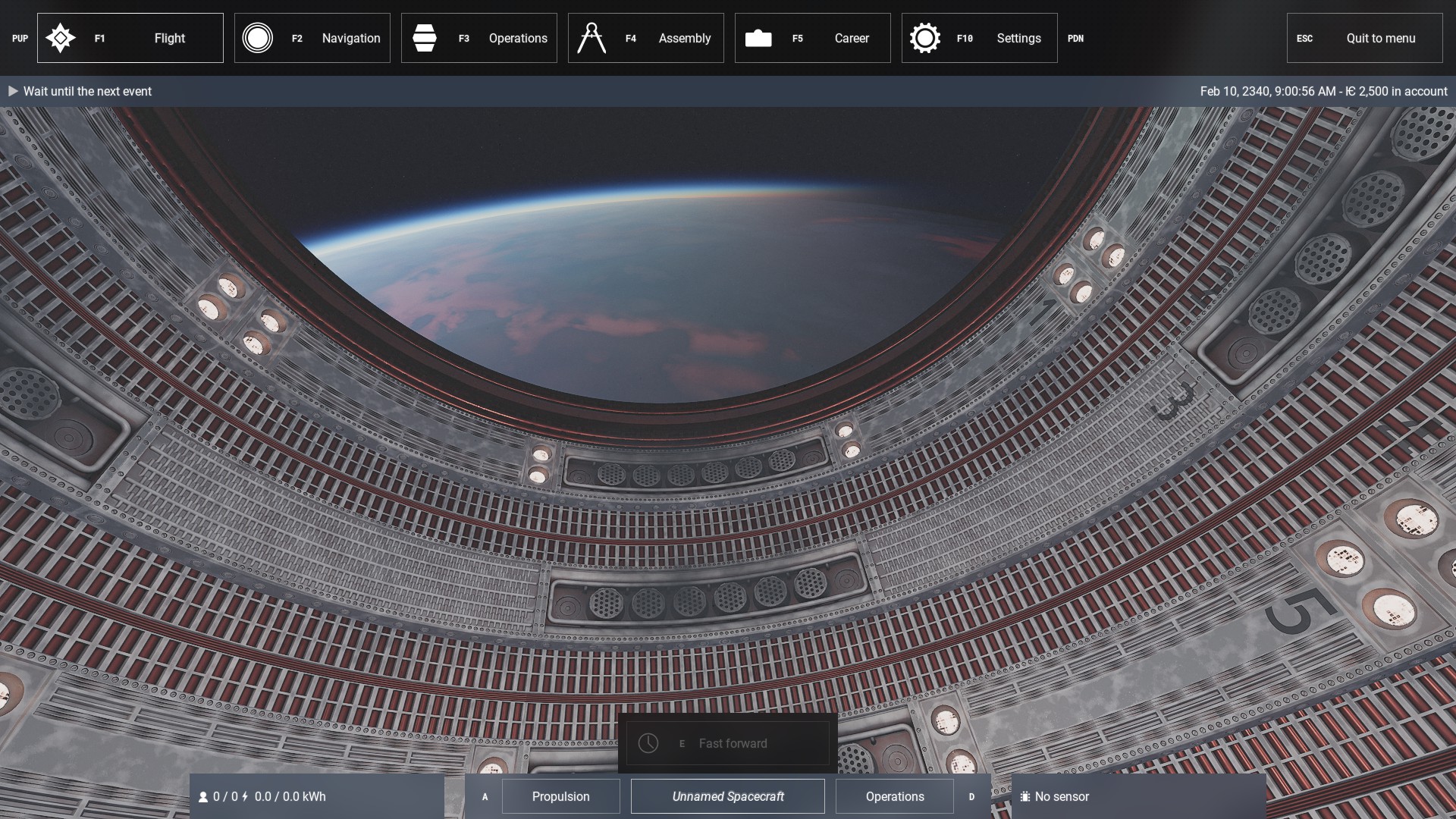Click the Unnamed Spacecraft name field

pyautogui.click(x=727, y=796)
